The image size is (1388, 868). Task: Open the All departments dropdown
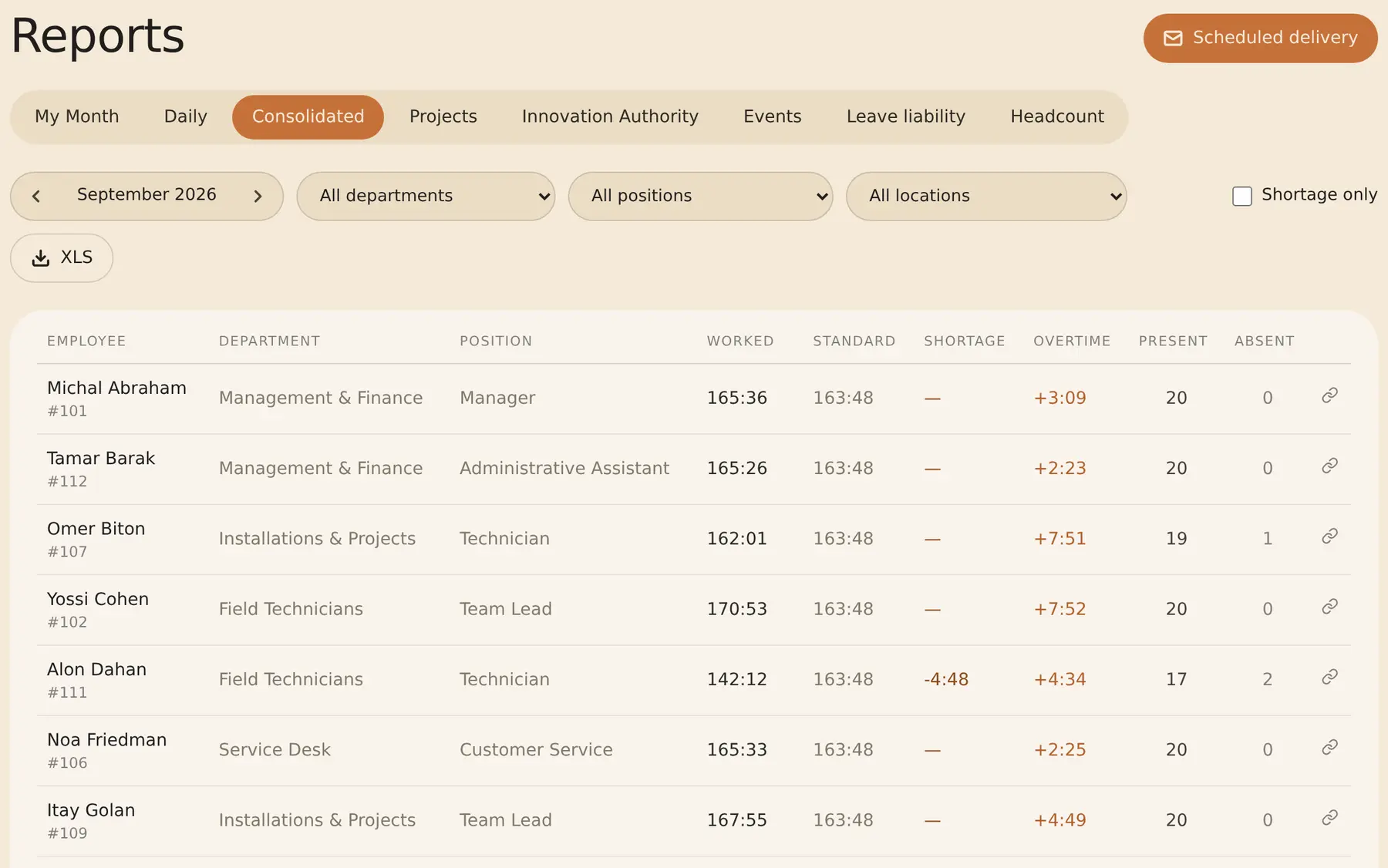[426, 196]
